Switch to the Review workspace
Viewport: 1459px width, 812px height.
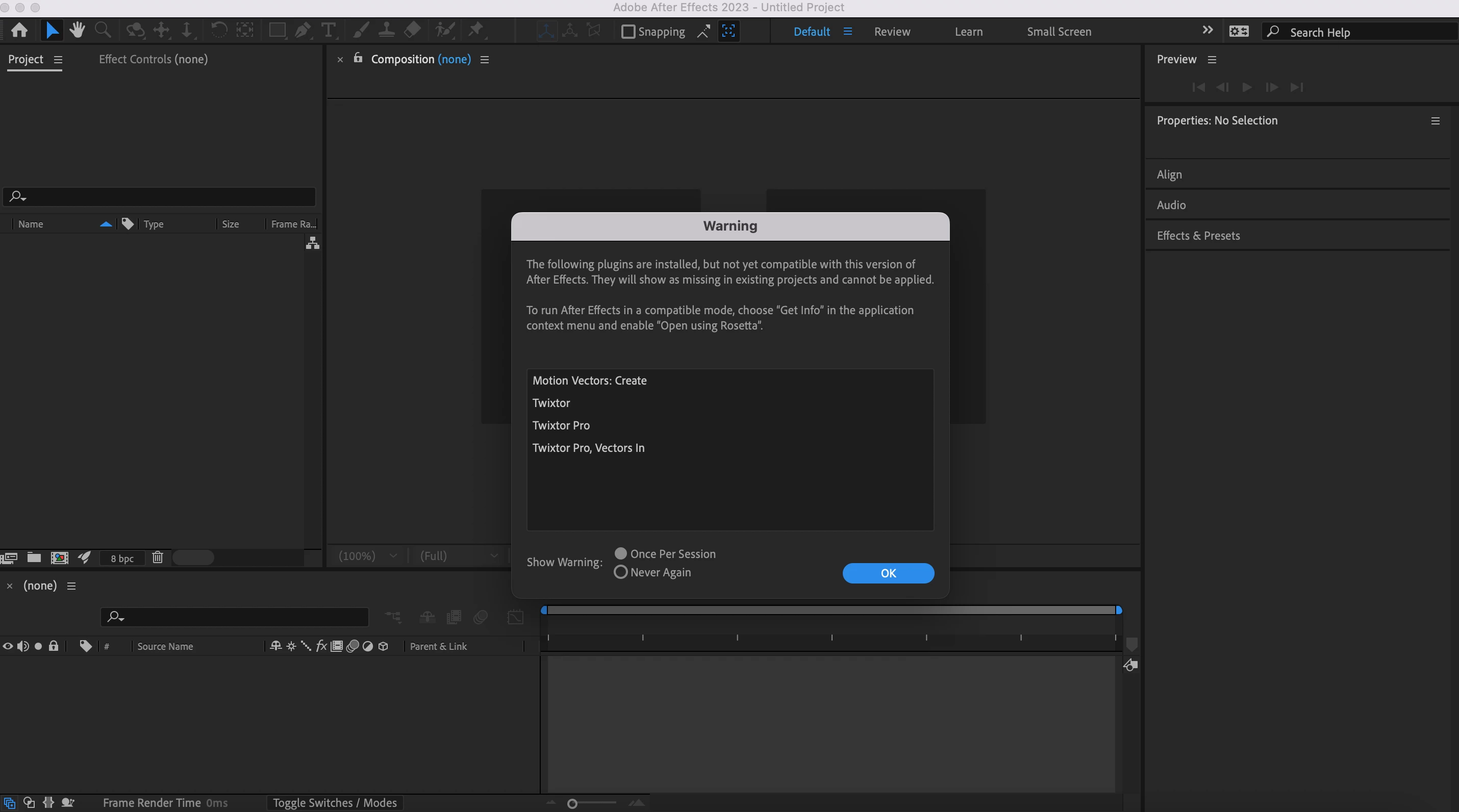coord(892,32)
